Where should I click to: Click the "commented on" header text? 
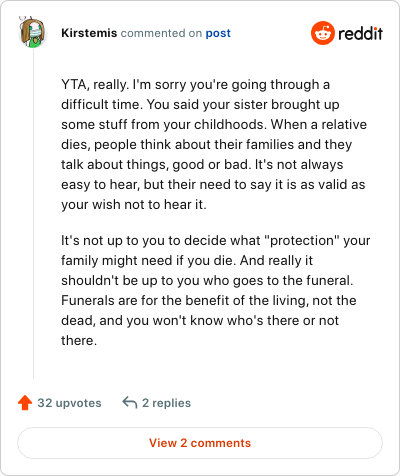click(161, 33)
